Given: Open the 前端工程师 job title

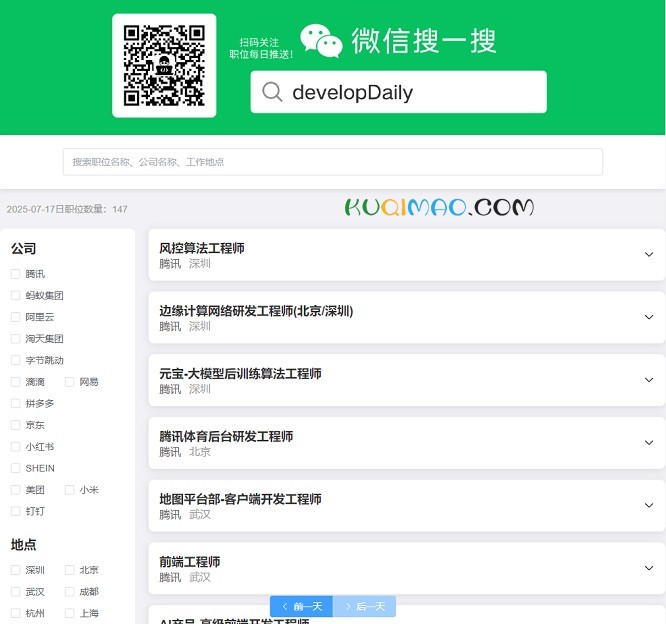Looking at the screenshot, I should 189,562.
